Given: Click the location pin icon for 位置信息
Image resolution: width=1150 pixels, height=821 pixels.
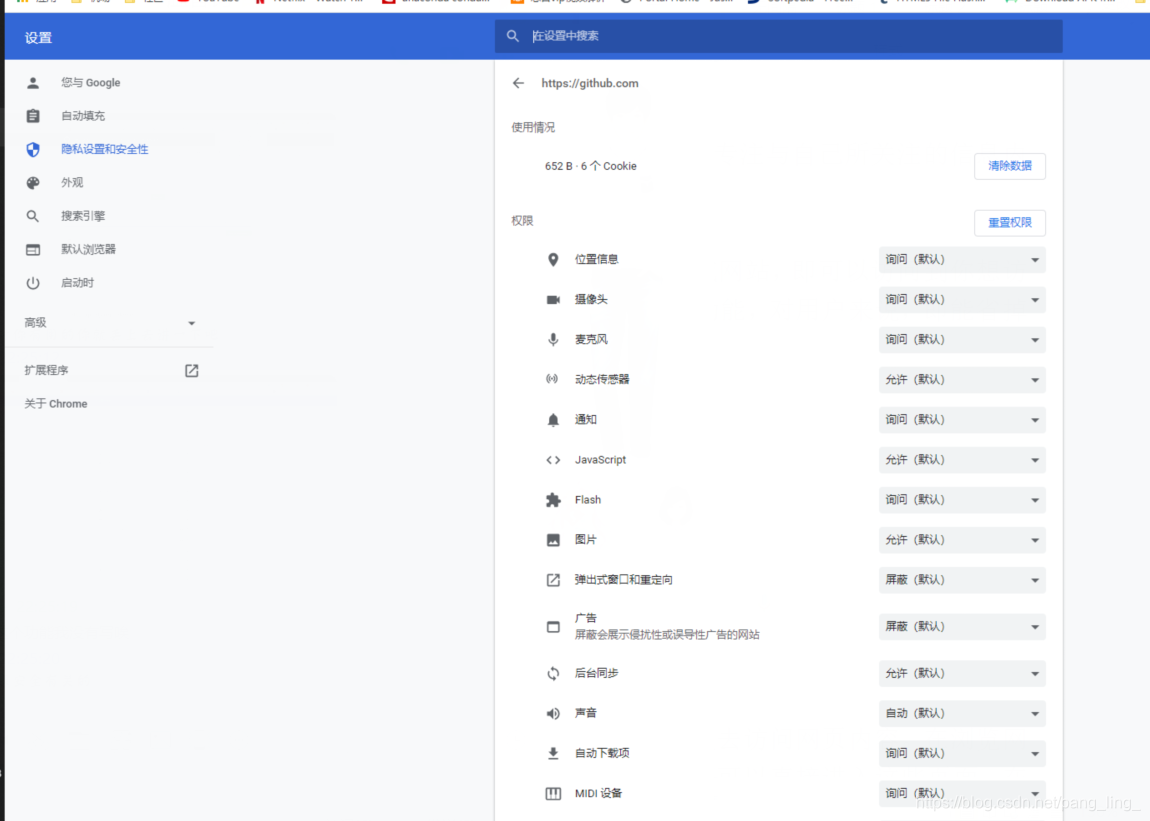Looking at the screenshot, I should click(553, 260).
